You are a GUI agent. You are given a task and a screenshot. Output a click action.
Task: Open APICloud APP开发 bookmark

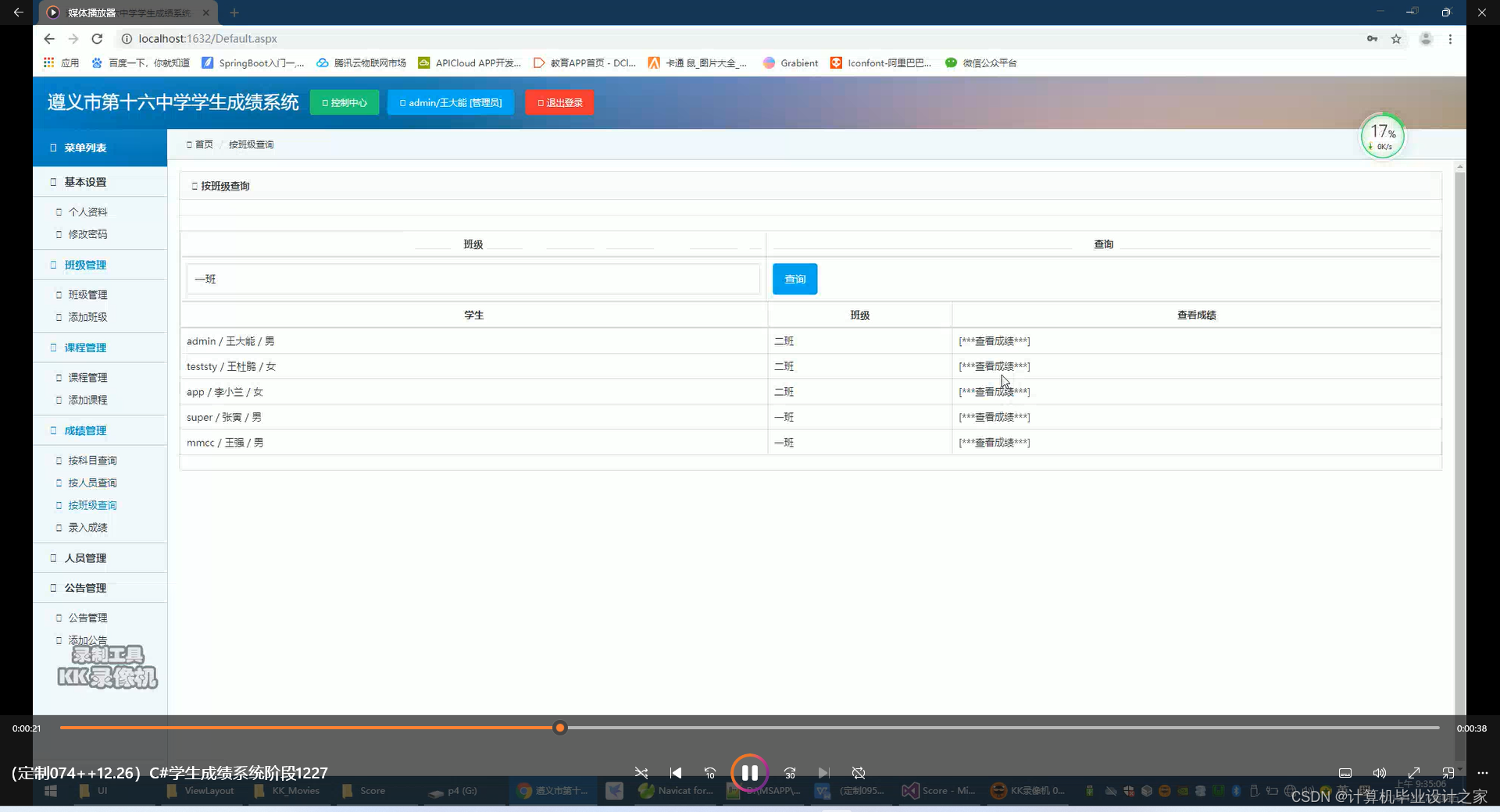pyautogui.click(x=470, y=63)
